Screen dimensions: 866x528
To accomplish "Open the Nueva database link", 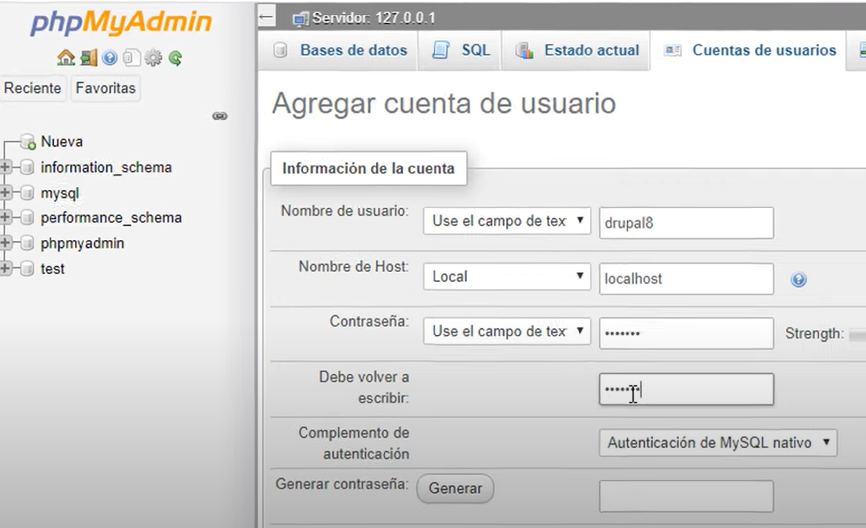I will [62, 142].
